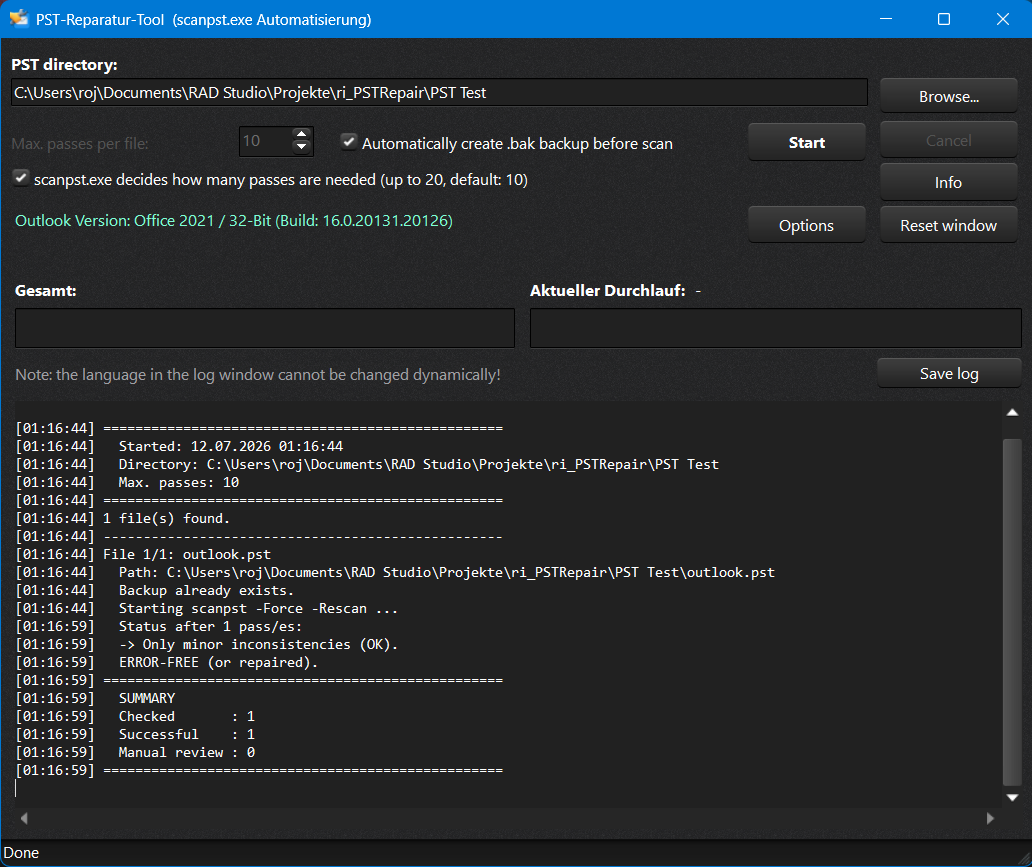The height and width of the screenshot is (867, 1032).
Task: Open the Info dialog
Action: point(948,182)
